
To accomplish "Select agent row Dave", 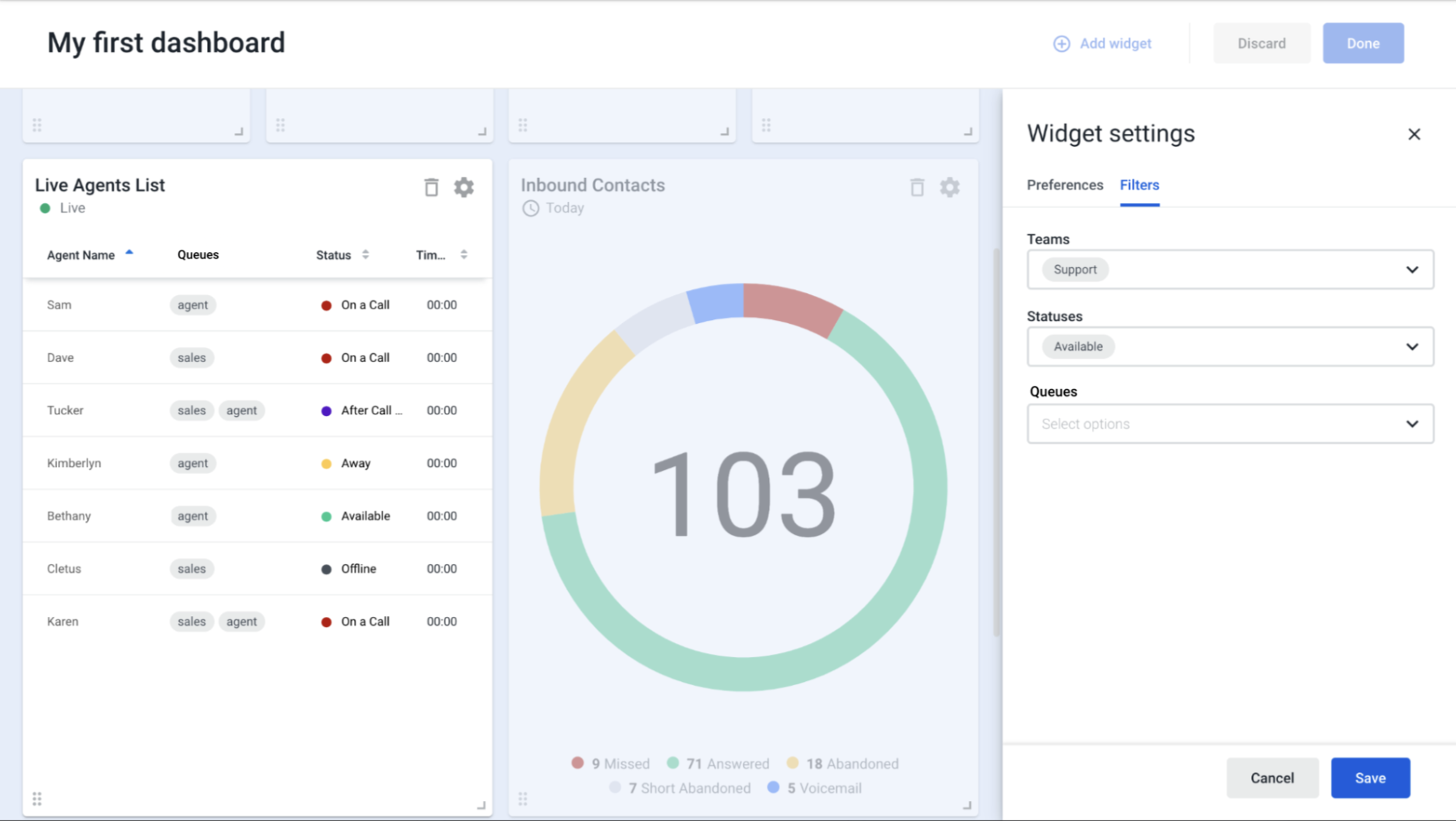I will [x=257, y=358].
